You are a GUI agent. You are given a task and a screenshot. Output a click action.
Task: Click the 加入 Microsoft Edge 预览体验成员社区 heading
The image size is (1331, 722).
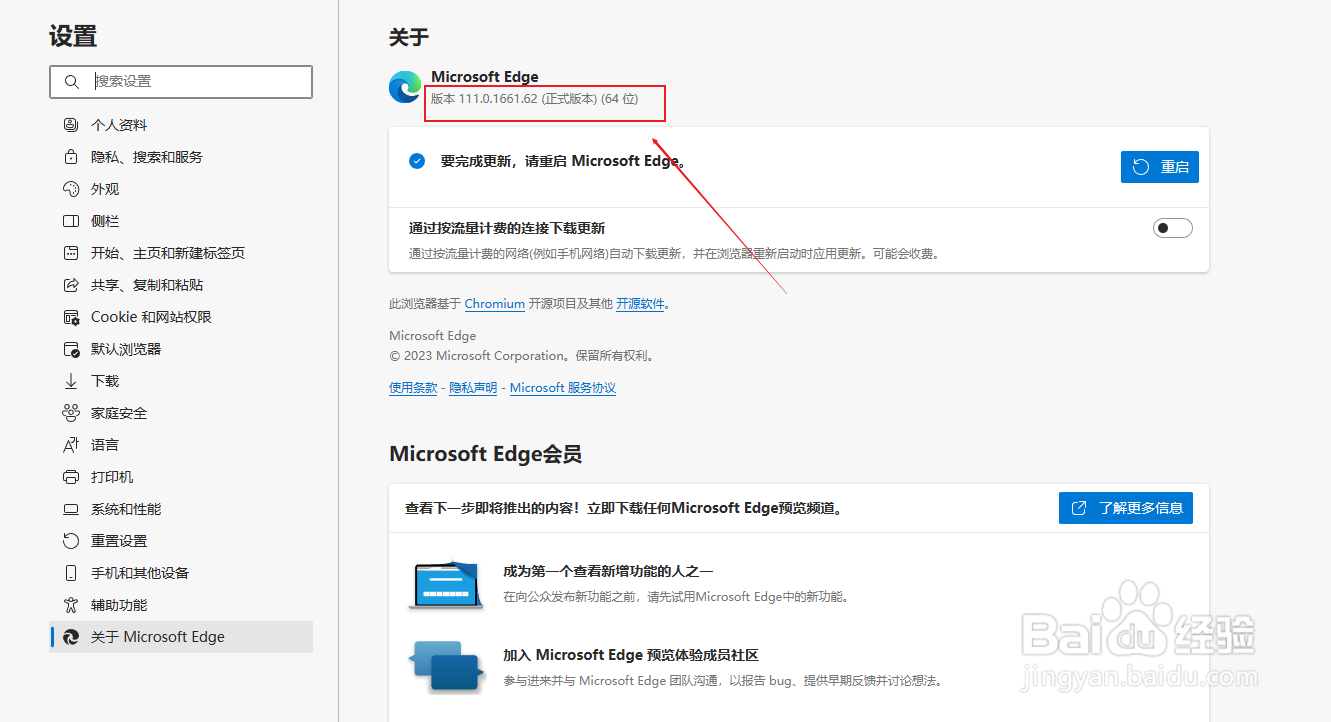point(631,656)
